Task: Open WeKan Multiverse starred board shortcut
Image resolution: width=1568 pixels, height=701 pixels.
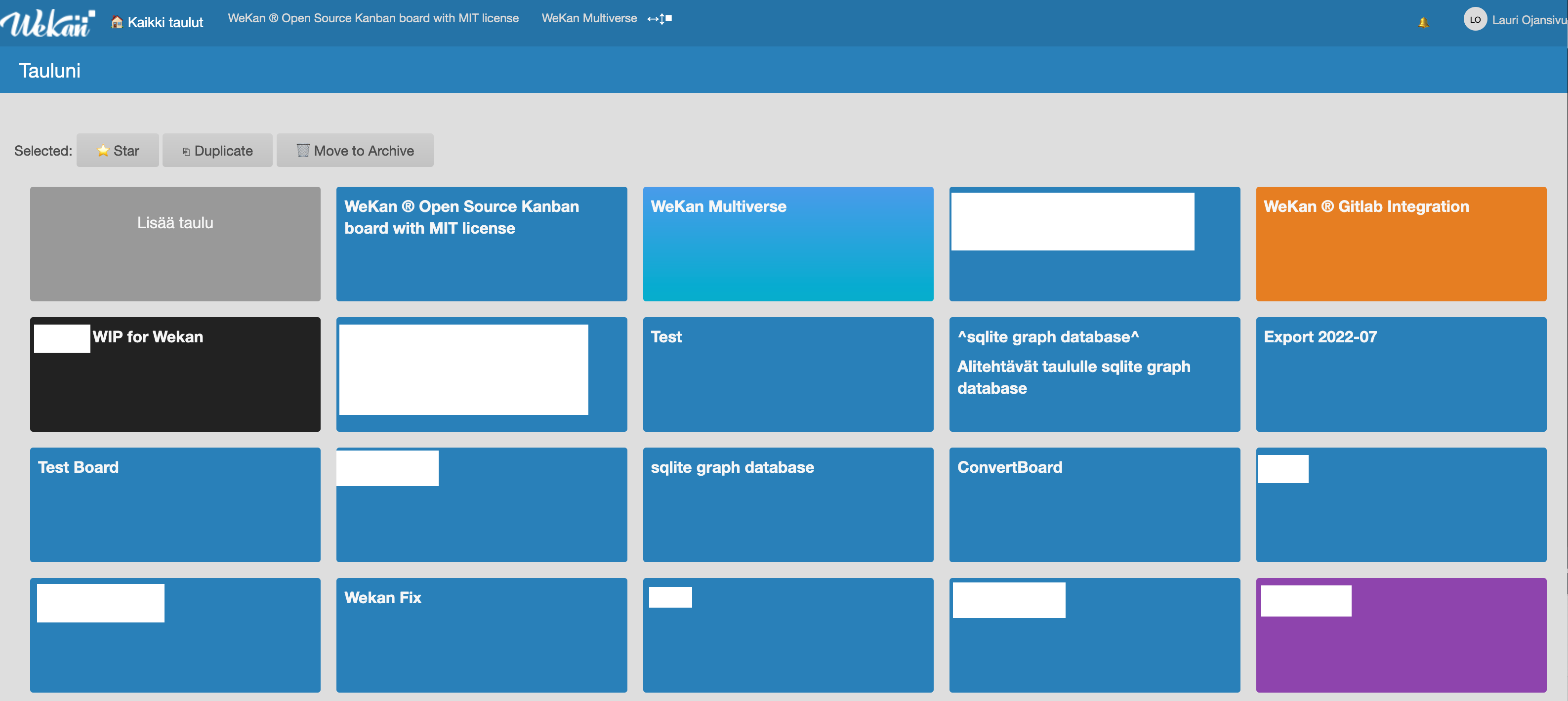Action: [x=588, y=18]
